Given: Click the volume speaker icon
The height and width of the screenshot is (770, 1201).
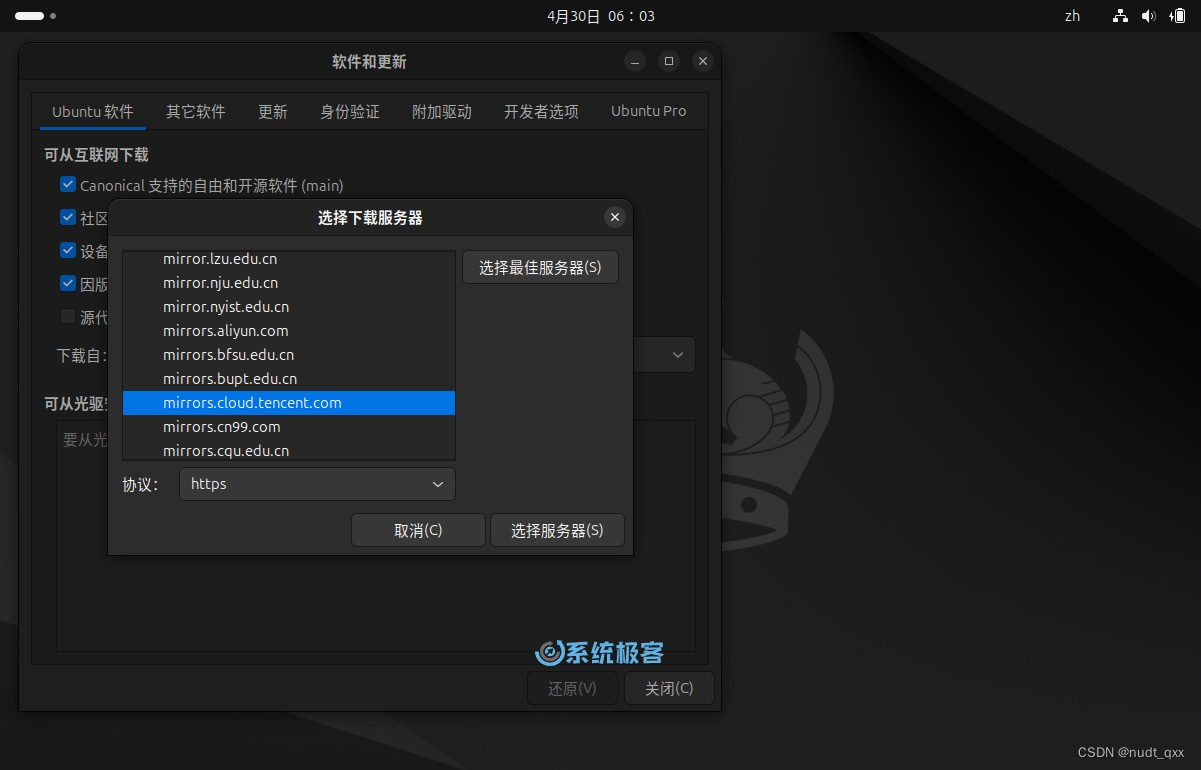Looking at the screenshot, I should click(x=1148, y=16).
